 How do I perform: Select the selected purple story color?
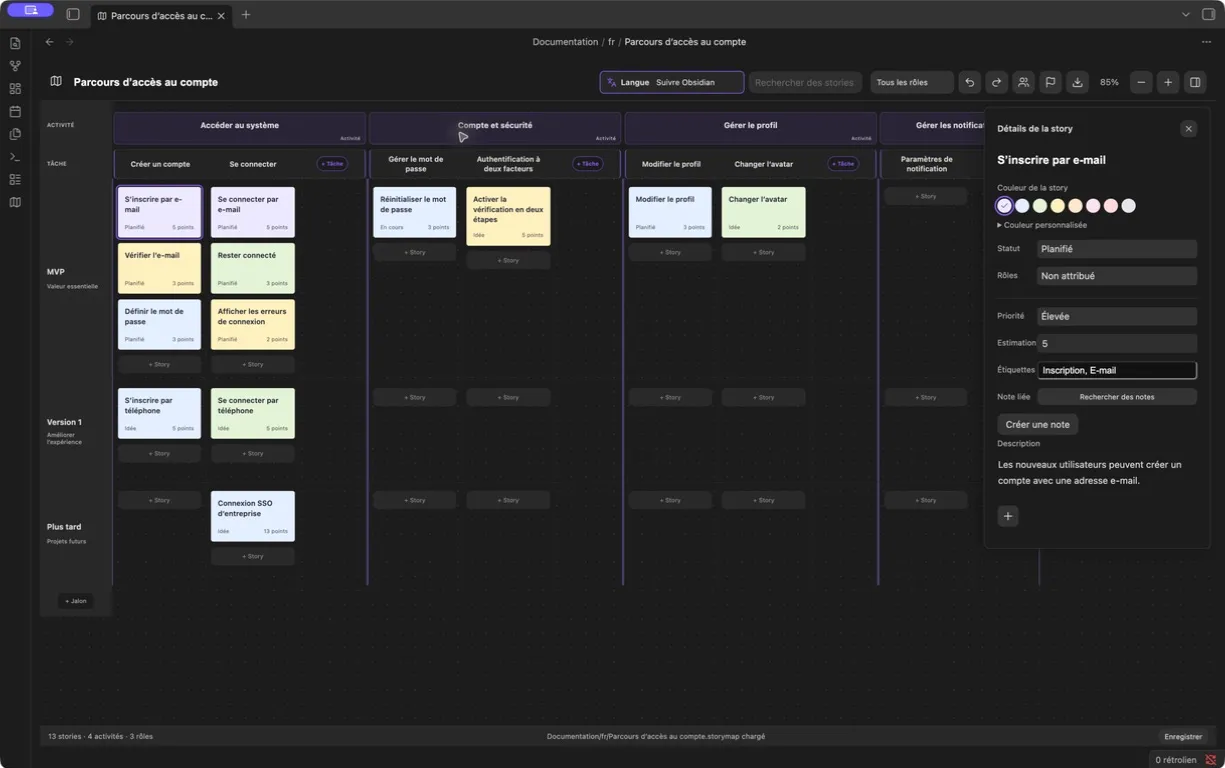pos(1004,206)
